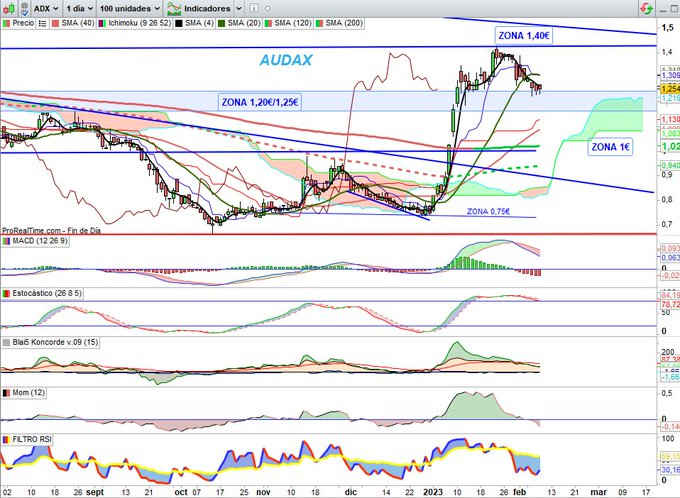Open the 1 día timeframe dropdown
The height and width of the screenshot is (498, 680).
(x=79, y=8)
